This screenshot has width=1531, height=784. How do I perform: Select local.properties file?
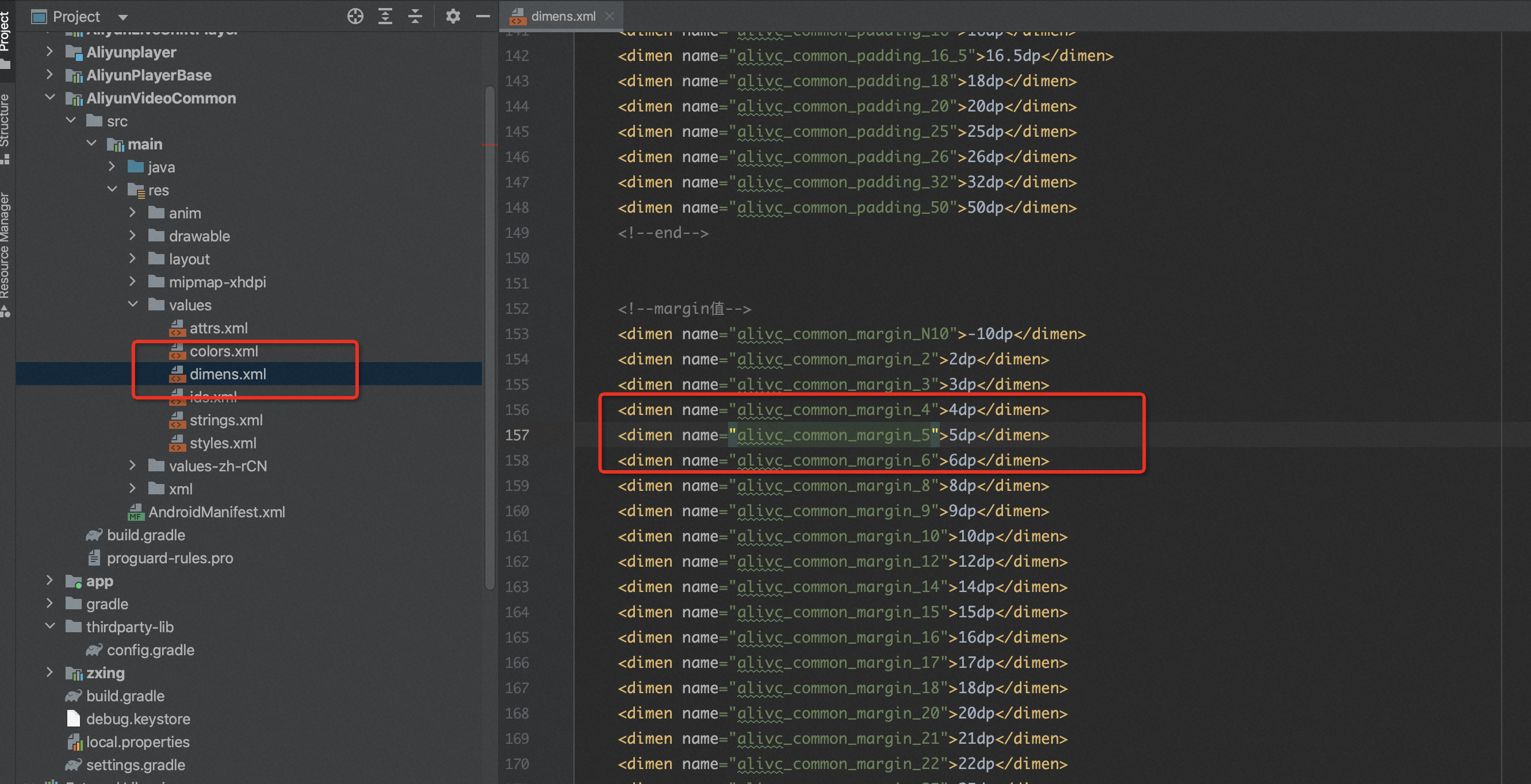click(137, 742)
